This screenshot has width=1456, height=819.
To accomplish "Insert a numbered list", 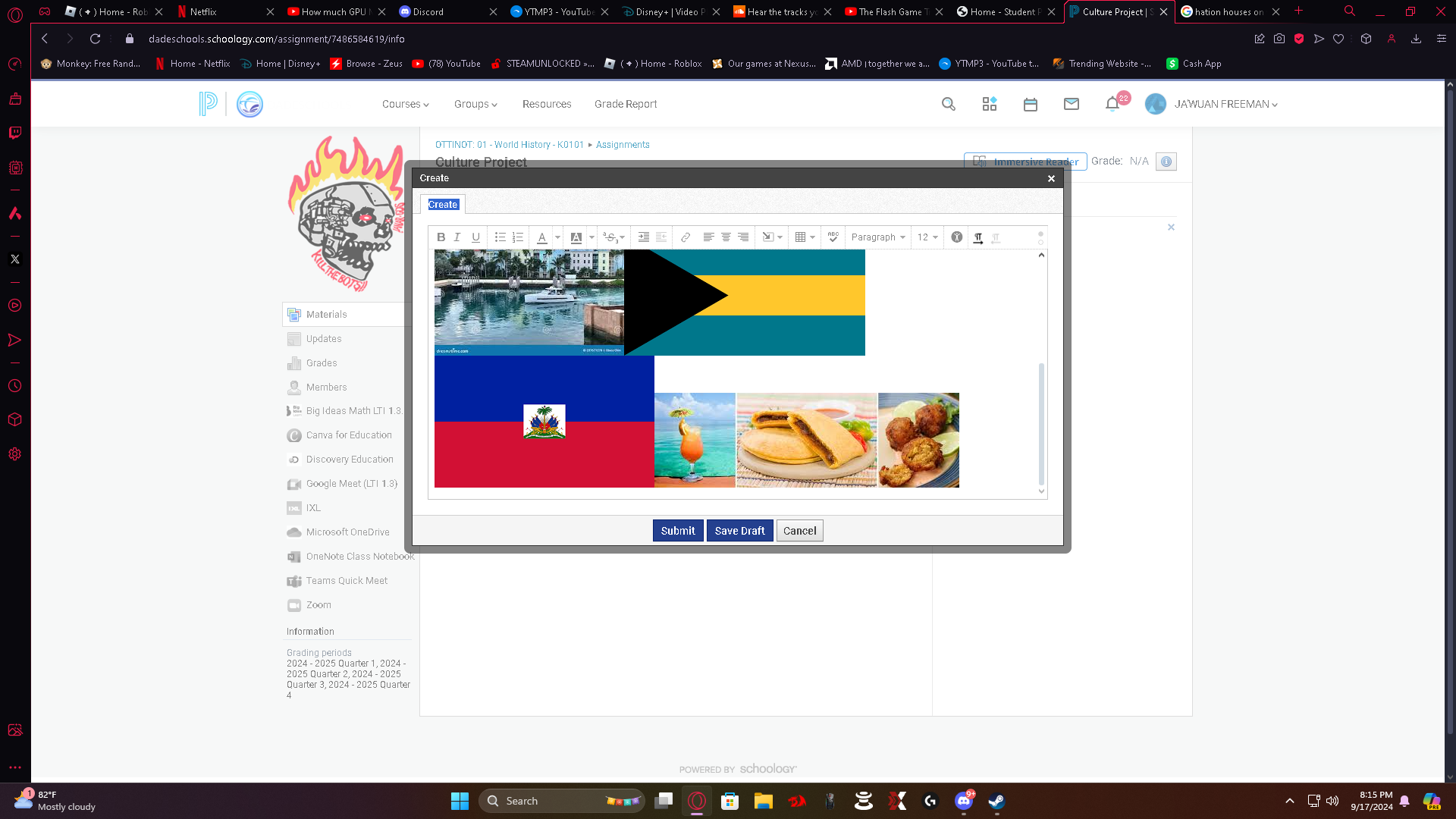I will (x=517, y=237).
